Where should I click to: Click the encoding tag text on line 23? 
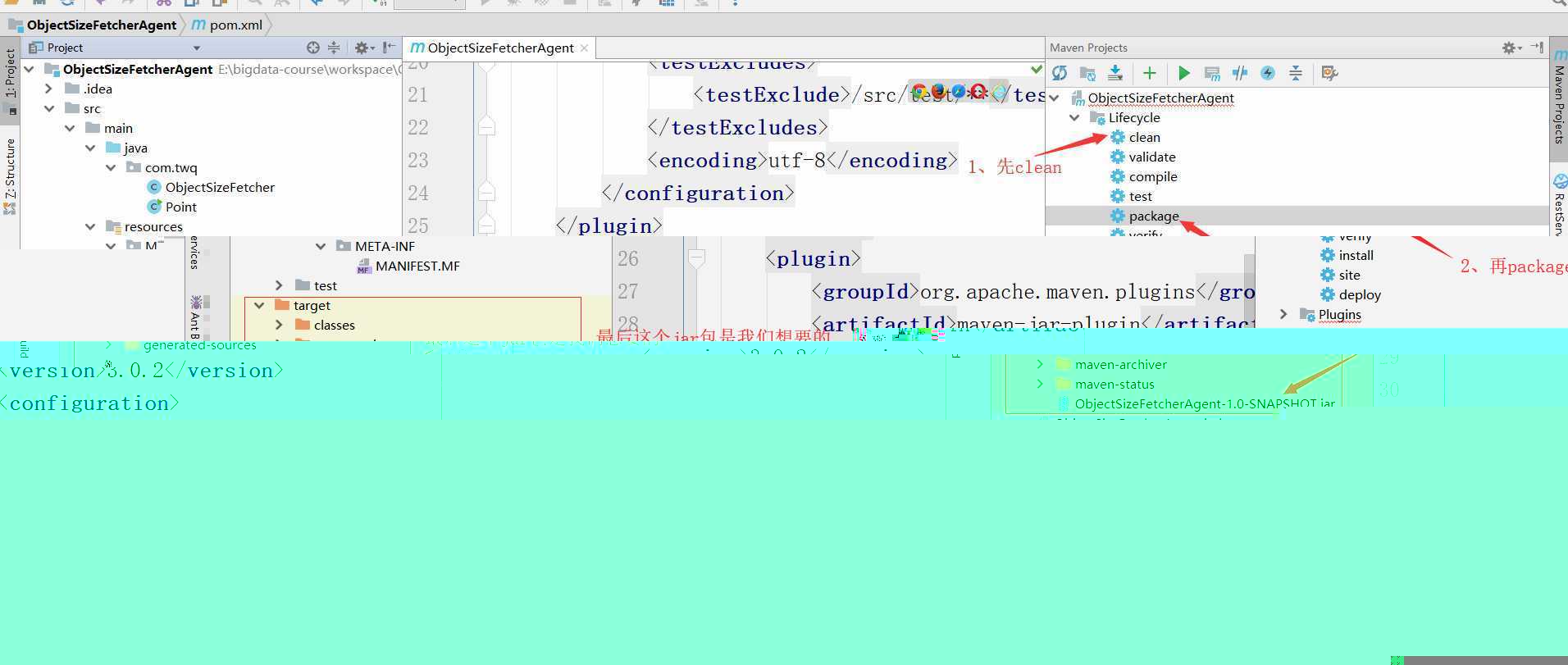(x=709, y=160)
